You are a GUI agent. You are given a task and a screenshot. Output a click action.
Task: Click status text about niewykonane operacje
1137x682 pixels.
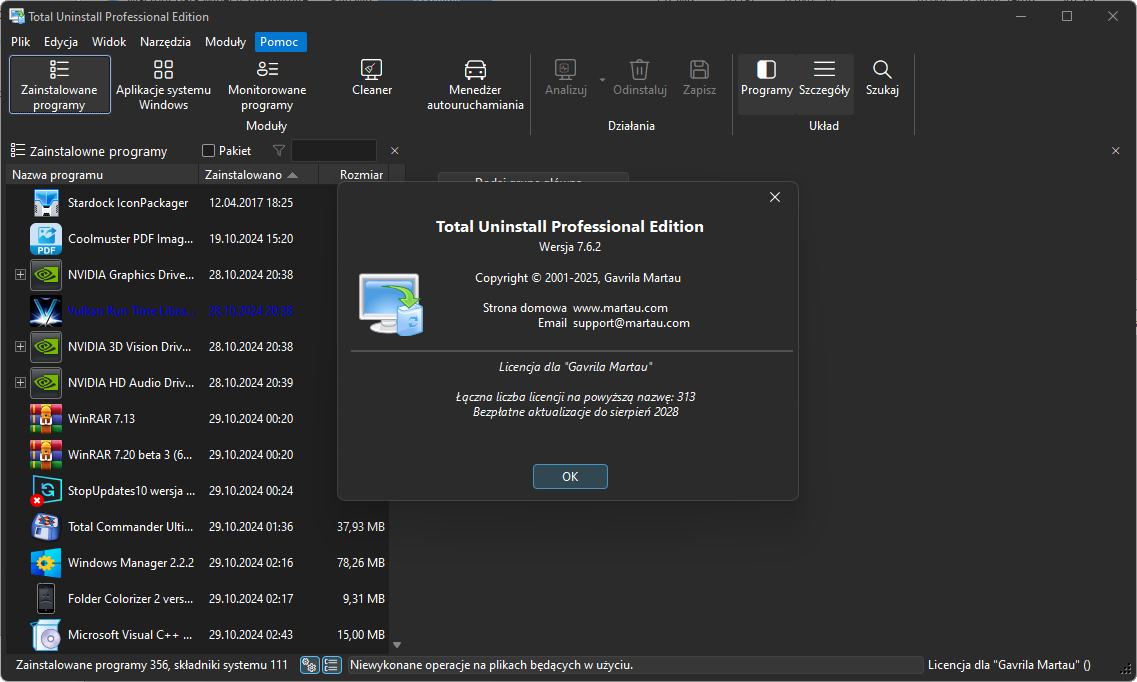tap(491, 665)
